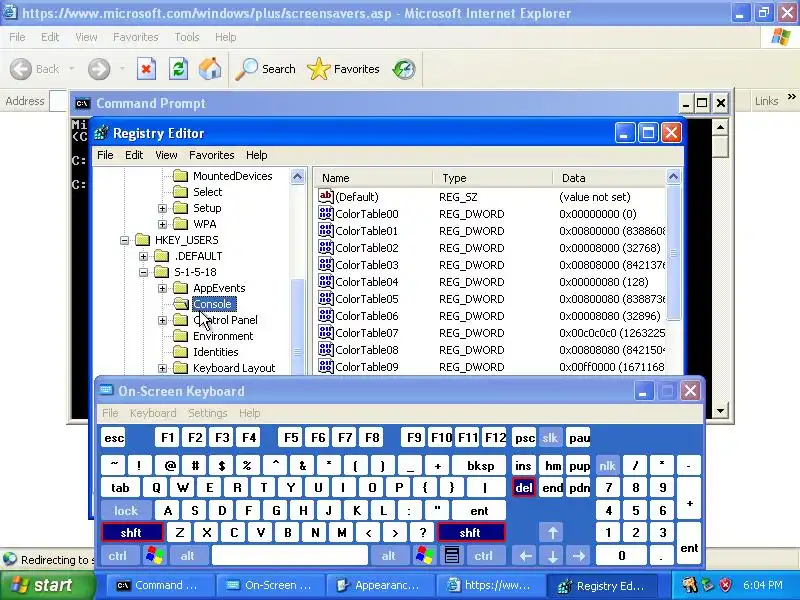Open On-Screen Keyboard Settings menu
Screen dimensions: 800x600
click(208, 413)
